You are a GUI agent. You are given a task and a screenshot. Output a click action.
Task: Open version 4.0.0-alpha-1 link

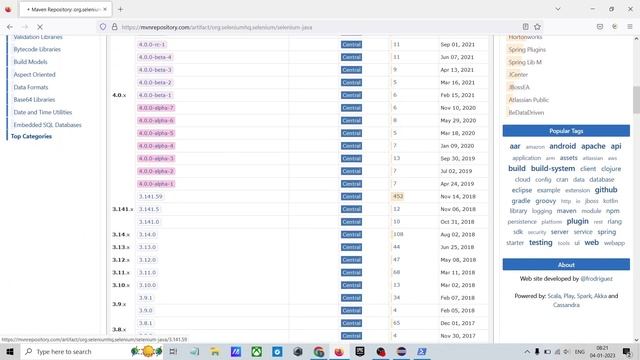pyautogui.click(x=156, y=184)
